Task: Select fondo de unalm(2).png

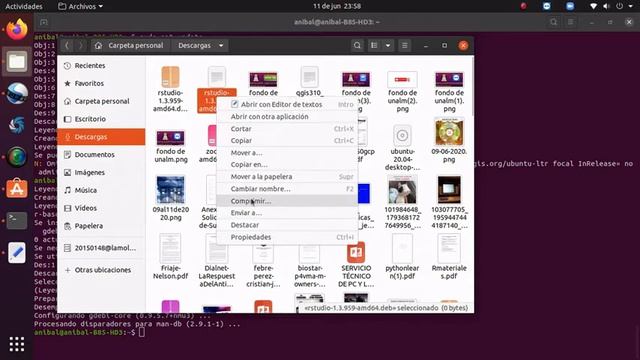Action: [402, 90]
